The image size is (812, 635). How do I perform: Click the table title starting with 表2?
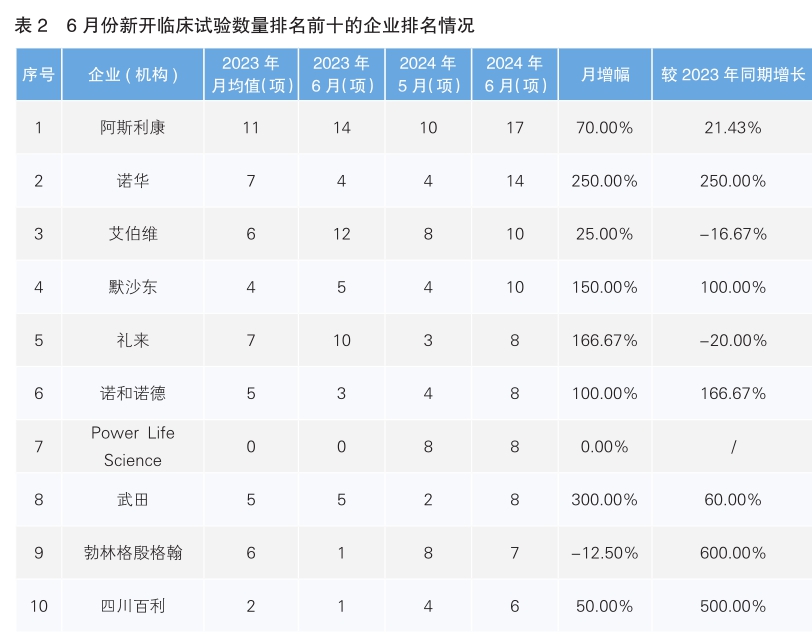coord(245,26)
